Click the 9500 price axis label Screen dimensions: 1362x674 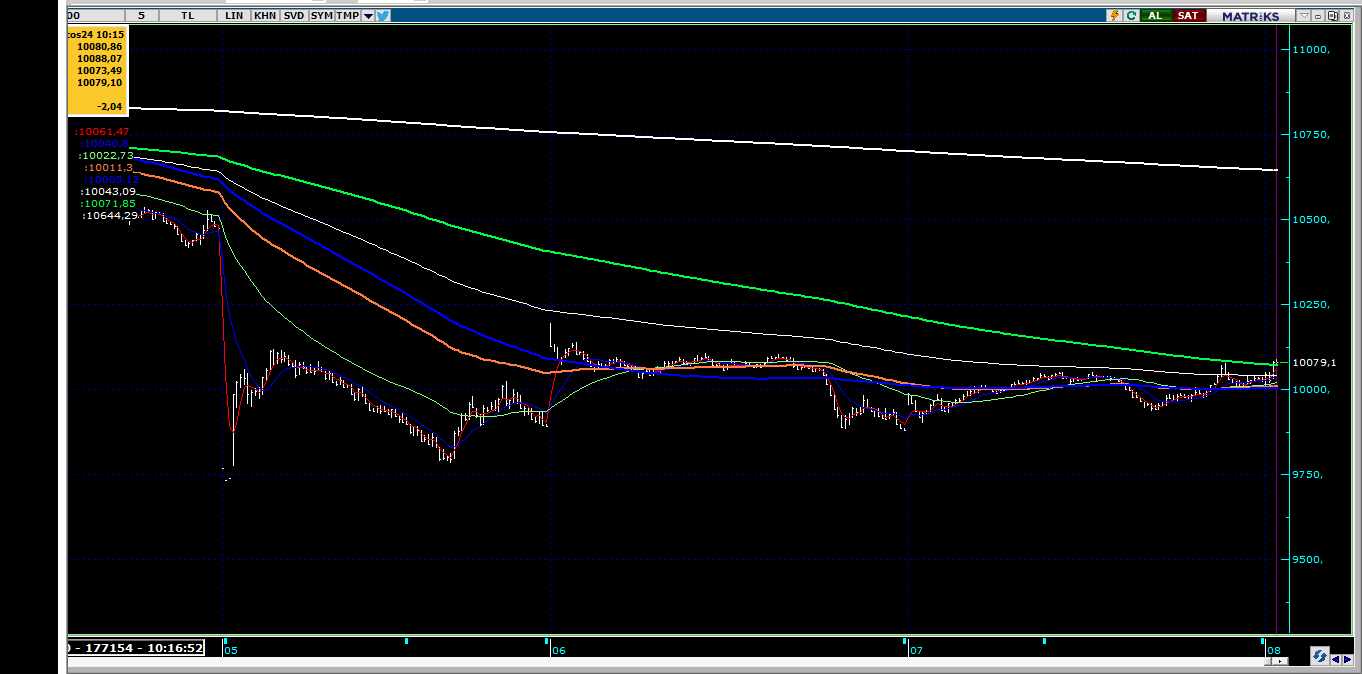click(x=1308, y=560)
